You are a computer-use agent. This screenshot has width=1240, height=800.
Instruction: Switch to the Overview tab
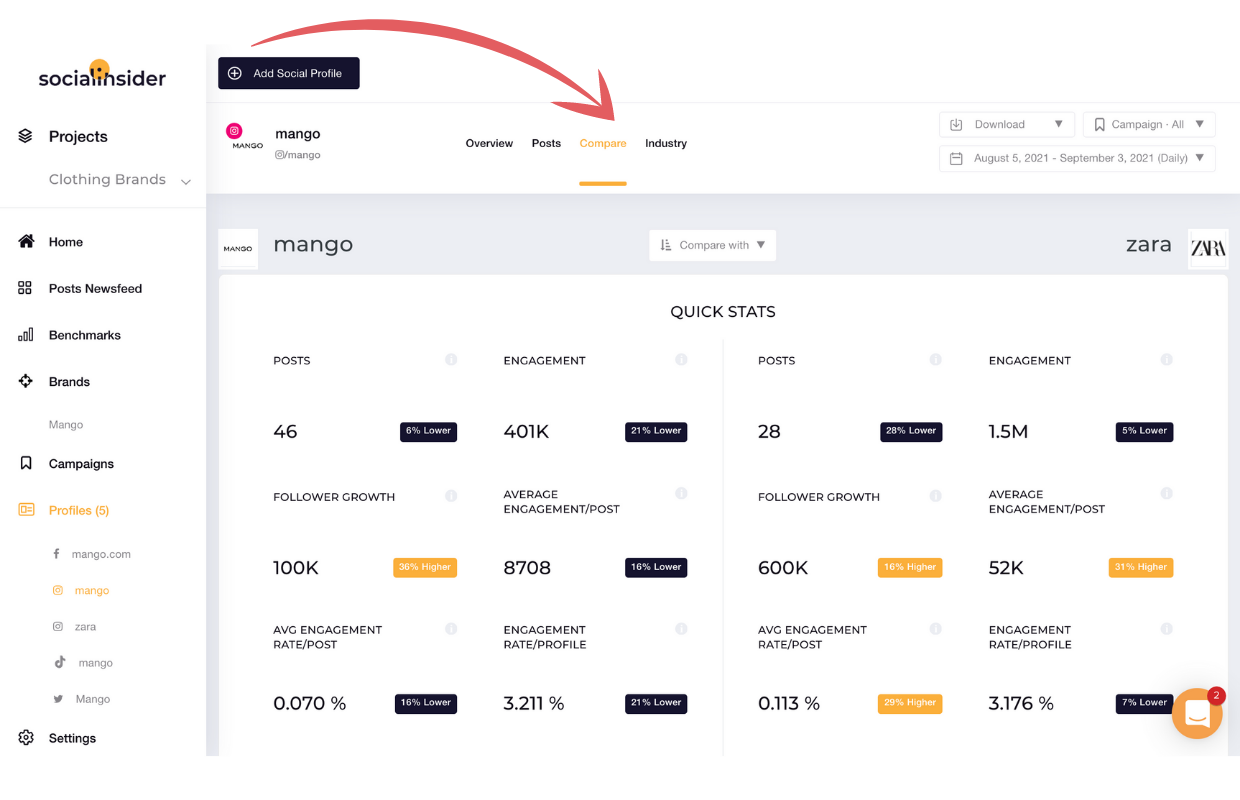[x=489, y=144]
